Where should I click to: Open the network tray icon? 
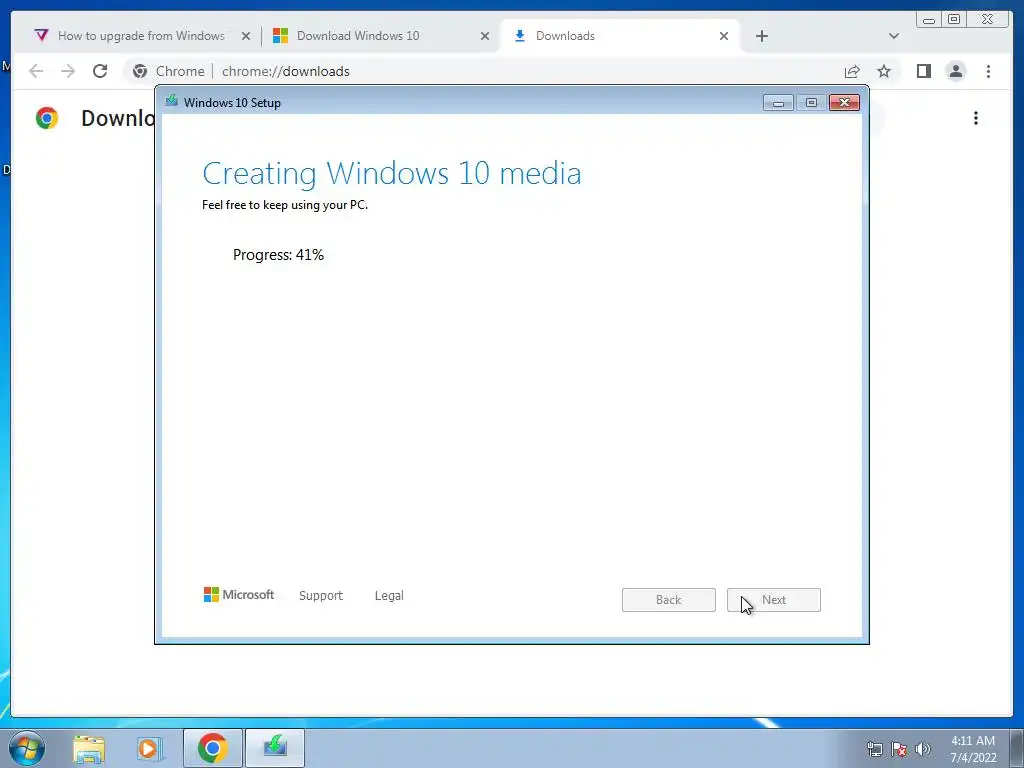click(x=874, y=749)
